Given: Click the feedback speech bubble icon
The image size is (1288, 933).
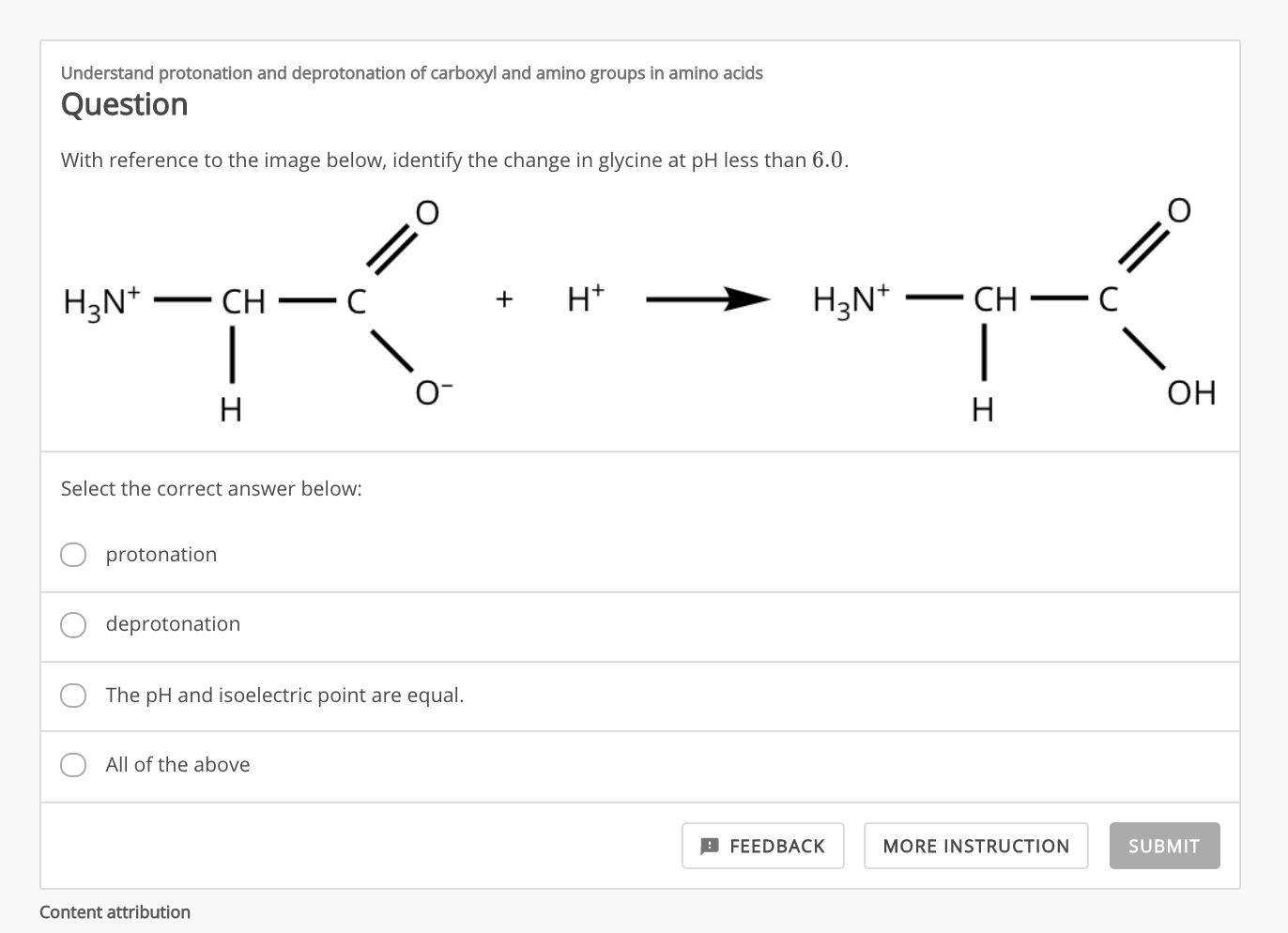Looking at the screenshot, I should pyautogui.click(x=710, y=846).
